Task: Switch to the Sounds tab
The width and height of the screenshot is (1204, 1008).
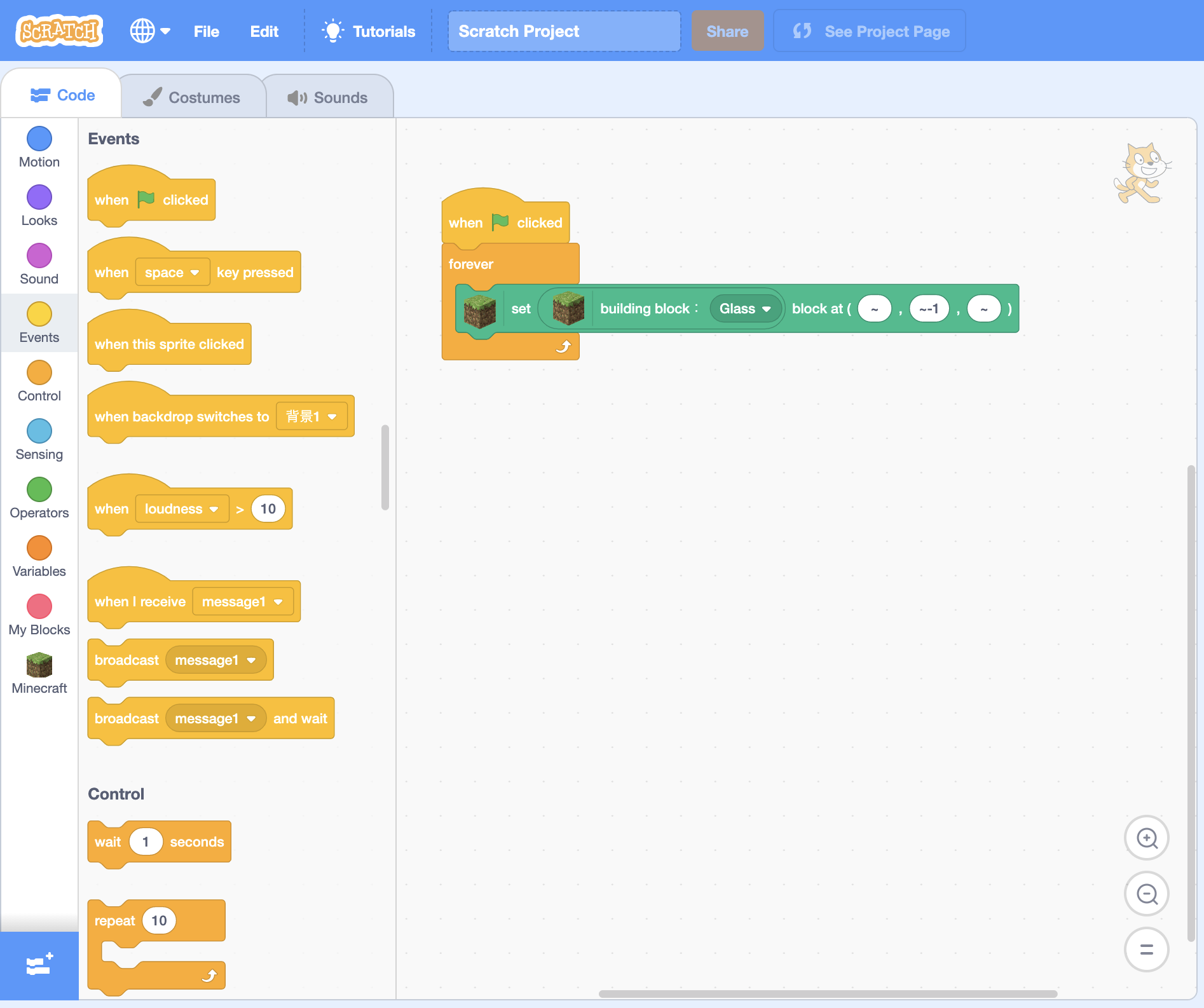Action: click(328, 97)
